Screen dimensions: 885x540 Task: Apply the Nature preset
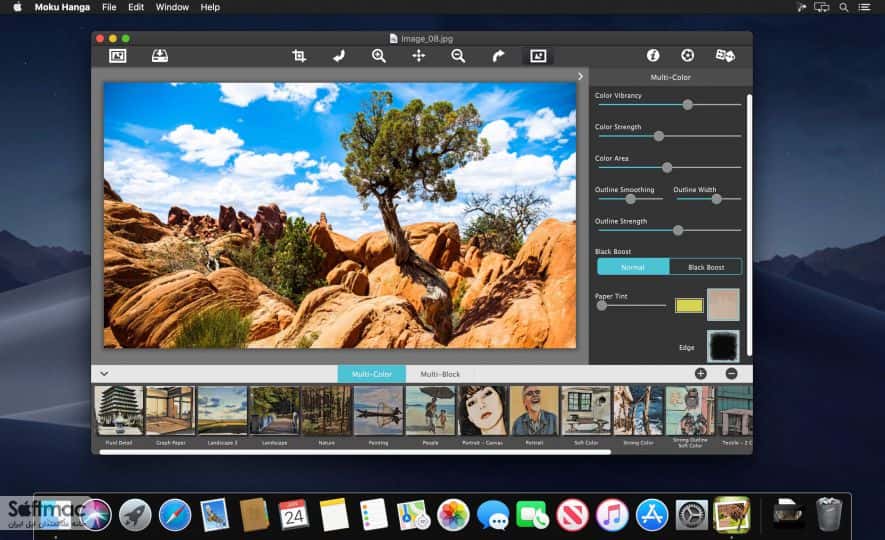tap(326, 410)
